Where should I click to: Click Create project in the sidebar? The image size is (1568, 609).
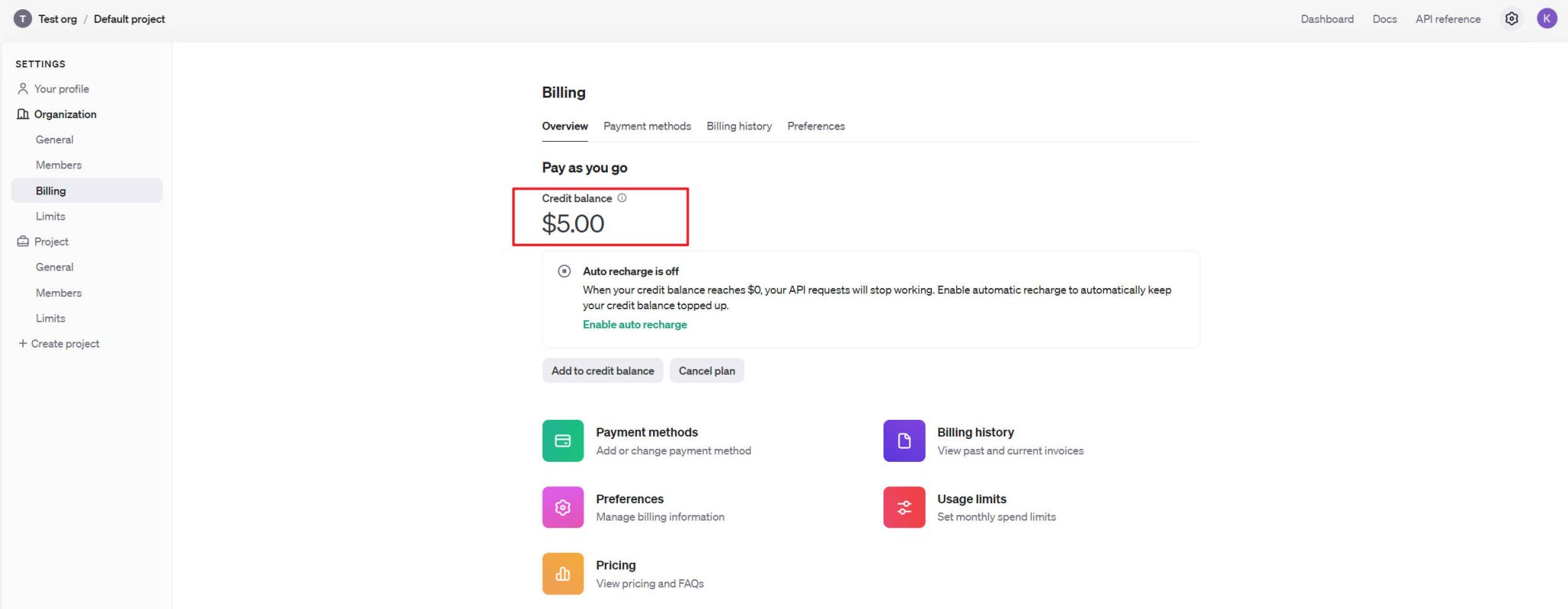tap(65, 344)
